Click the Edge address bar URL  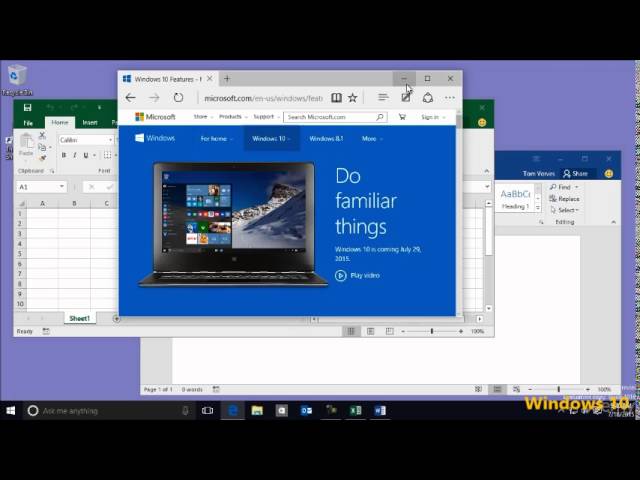pyautogui.click(x=263, y=98)
